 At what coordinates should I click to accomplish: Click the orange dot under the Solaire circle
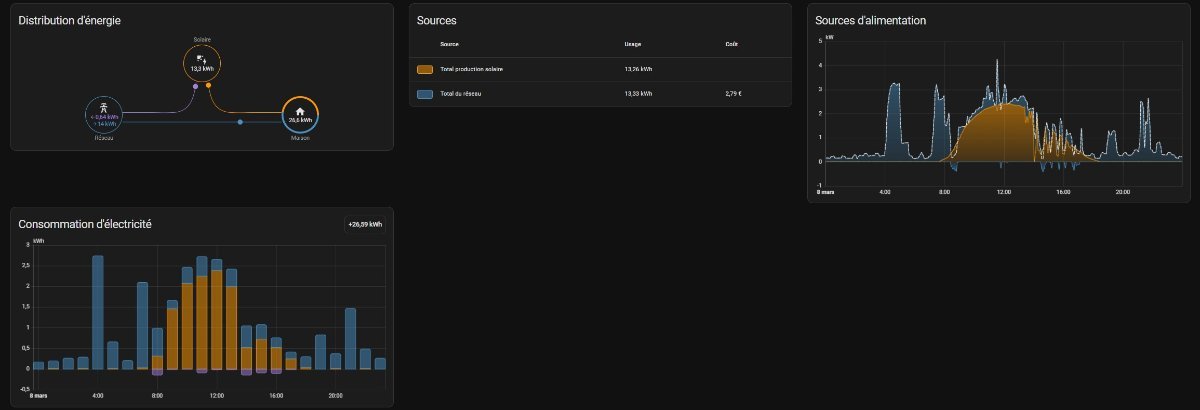[x=208, y=85]
